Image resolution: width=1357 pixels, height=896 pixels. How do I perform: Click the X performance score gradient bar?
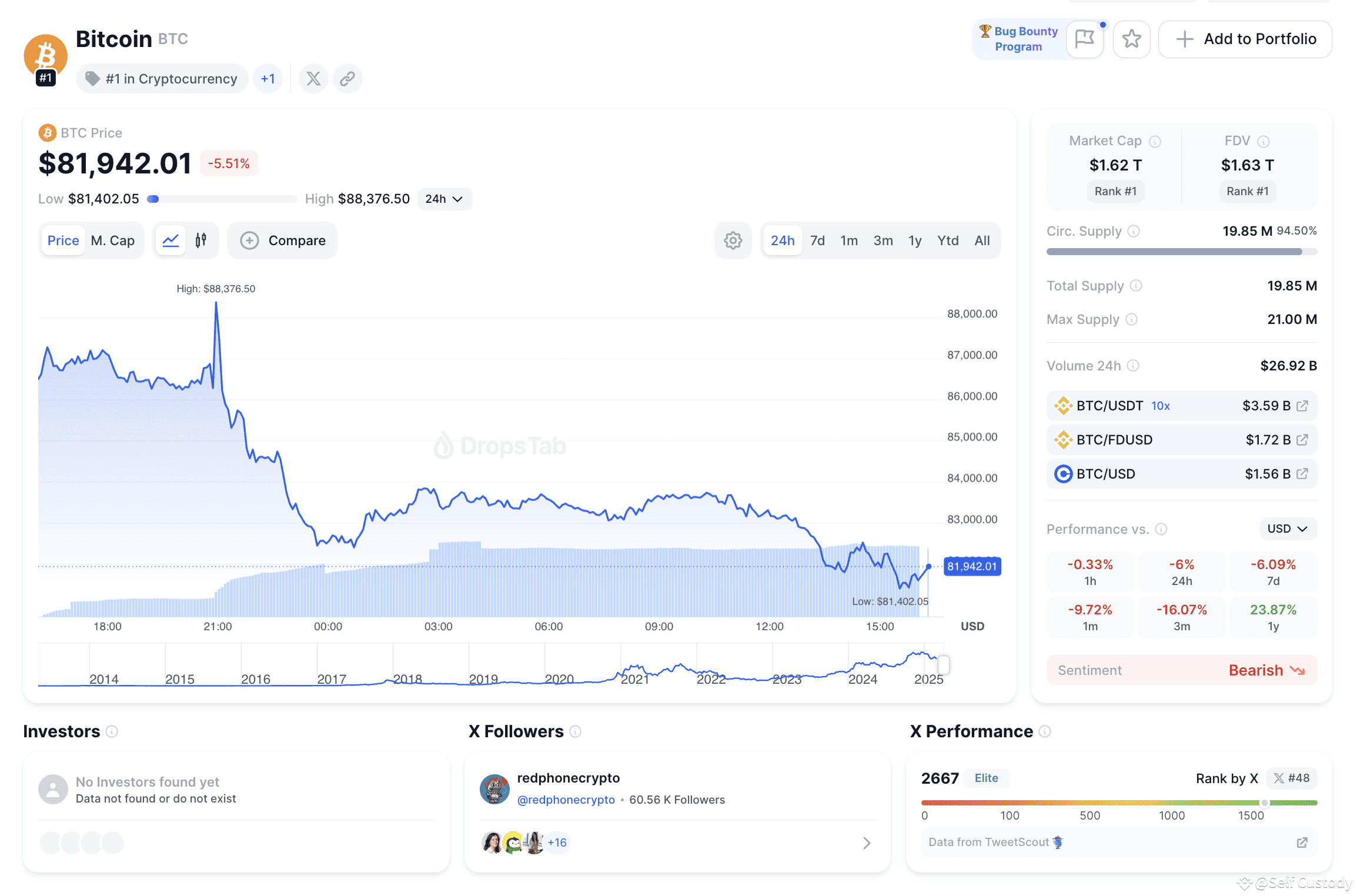tap(1119, 803)
